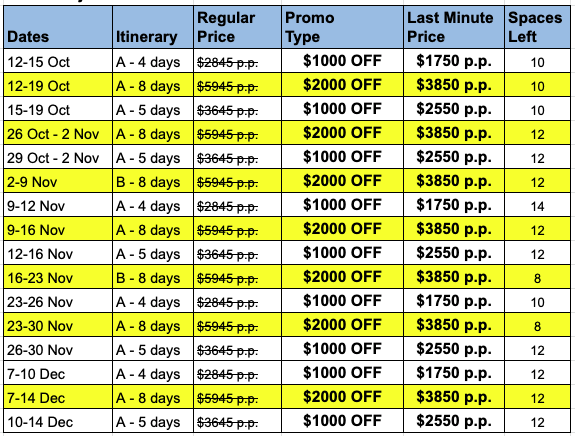Click the Itinerary header cell
The height and width of the screenshot is (436, 575).
point(153,27)
